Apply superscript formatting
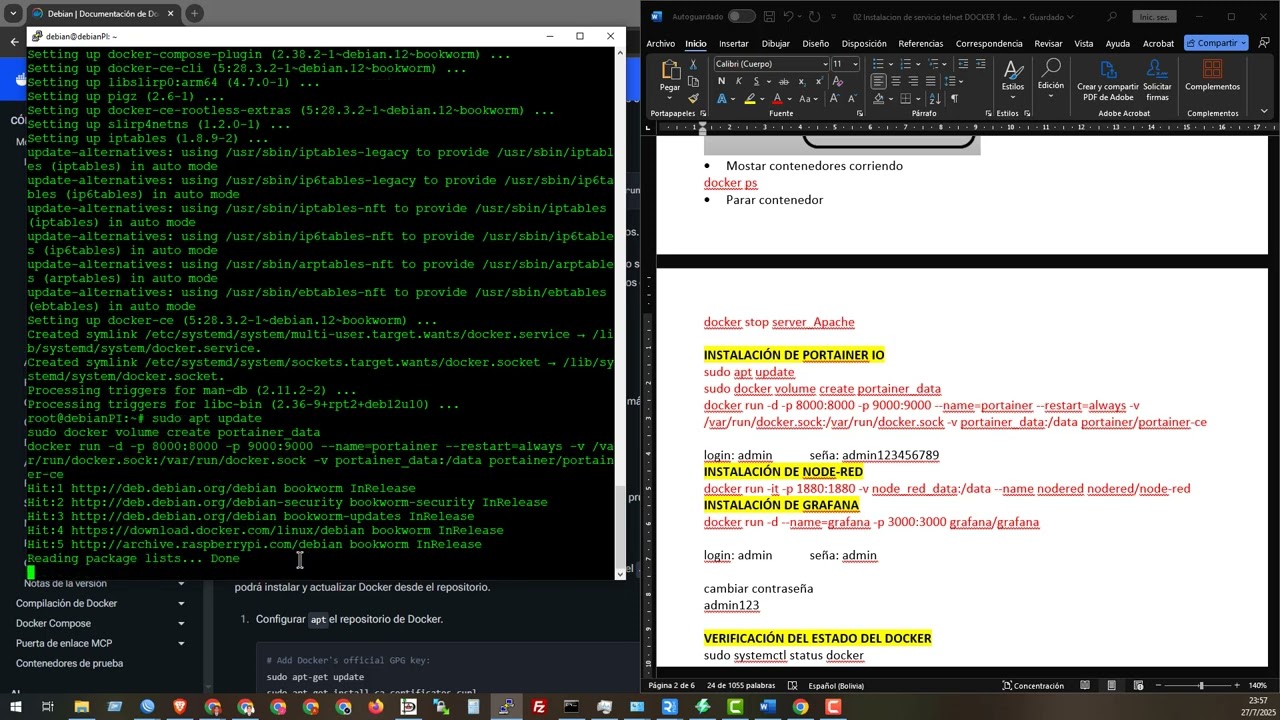 [820, 81]
